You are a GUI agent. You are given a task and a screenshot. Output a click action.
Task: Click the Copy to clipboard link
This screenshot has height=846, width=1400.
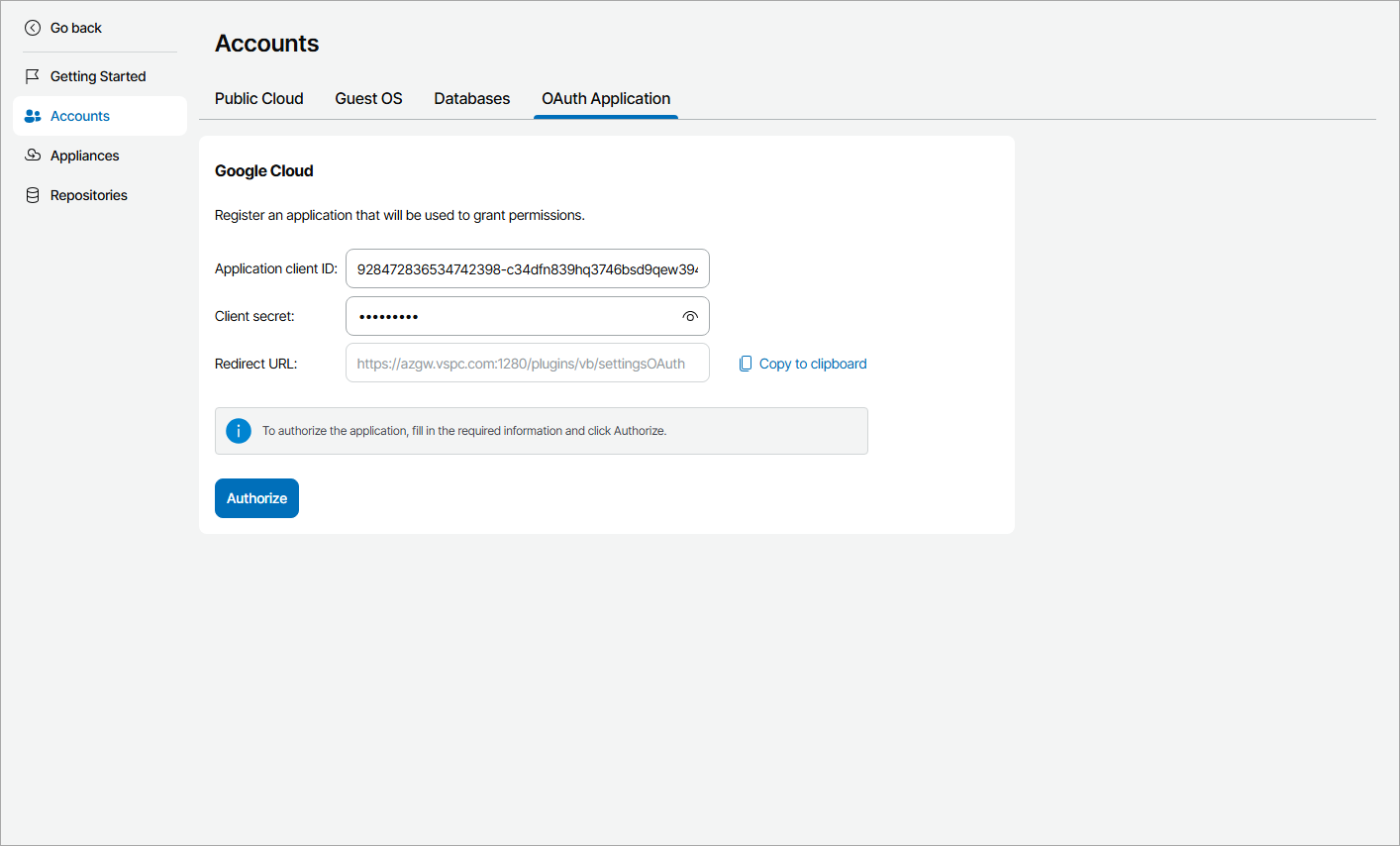point(812,363)
